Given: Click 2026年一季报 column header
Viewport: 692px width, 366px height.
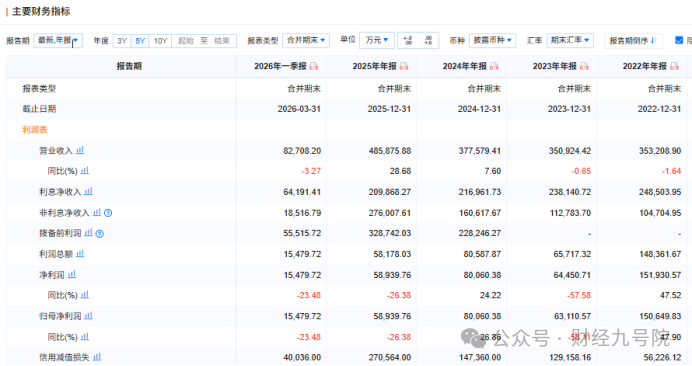Looking at the screenshot, I should click(280, 66).
